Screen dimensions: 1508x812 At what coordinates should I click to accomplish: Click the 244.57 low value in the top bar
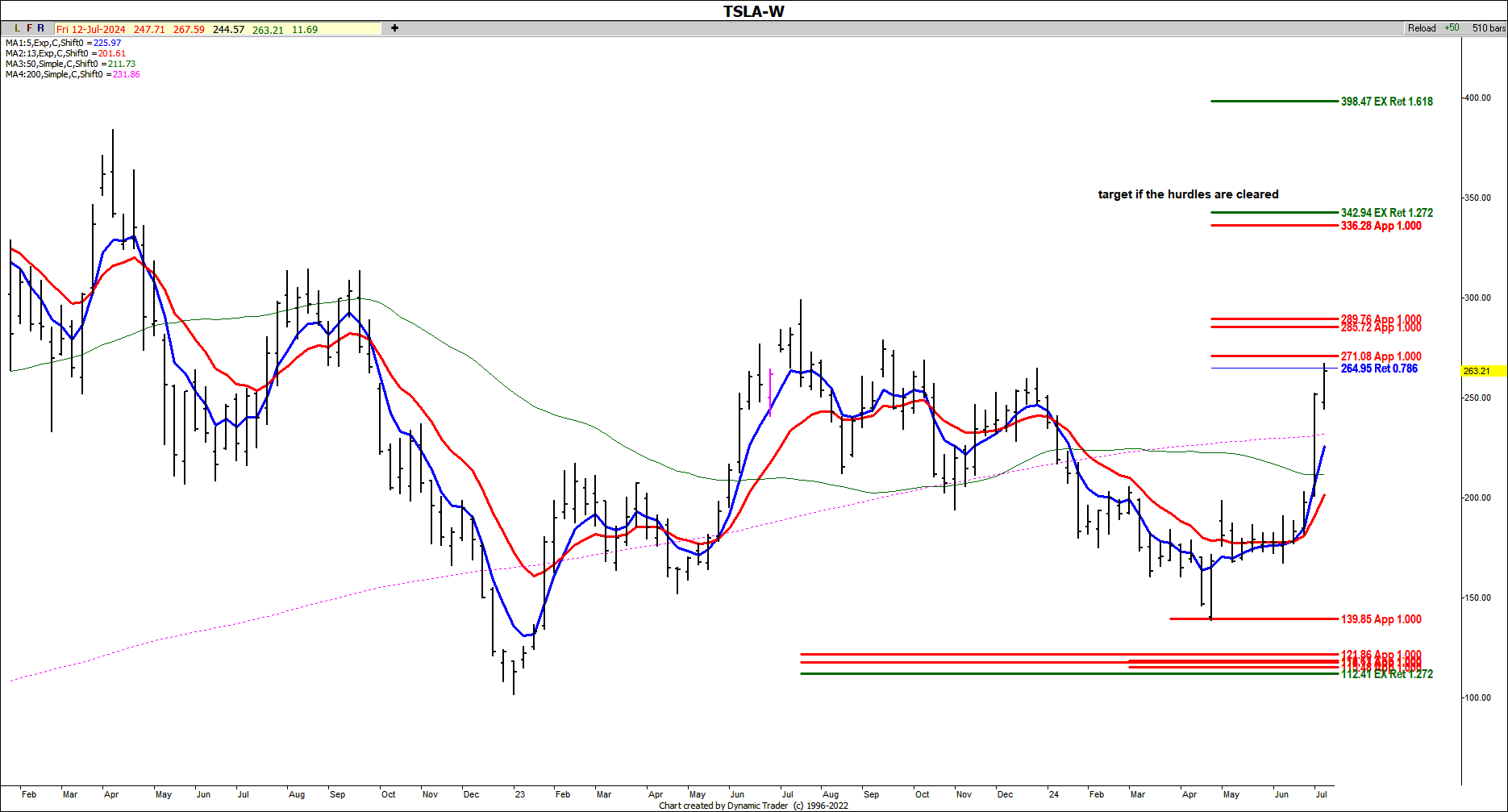228,29
